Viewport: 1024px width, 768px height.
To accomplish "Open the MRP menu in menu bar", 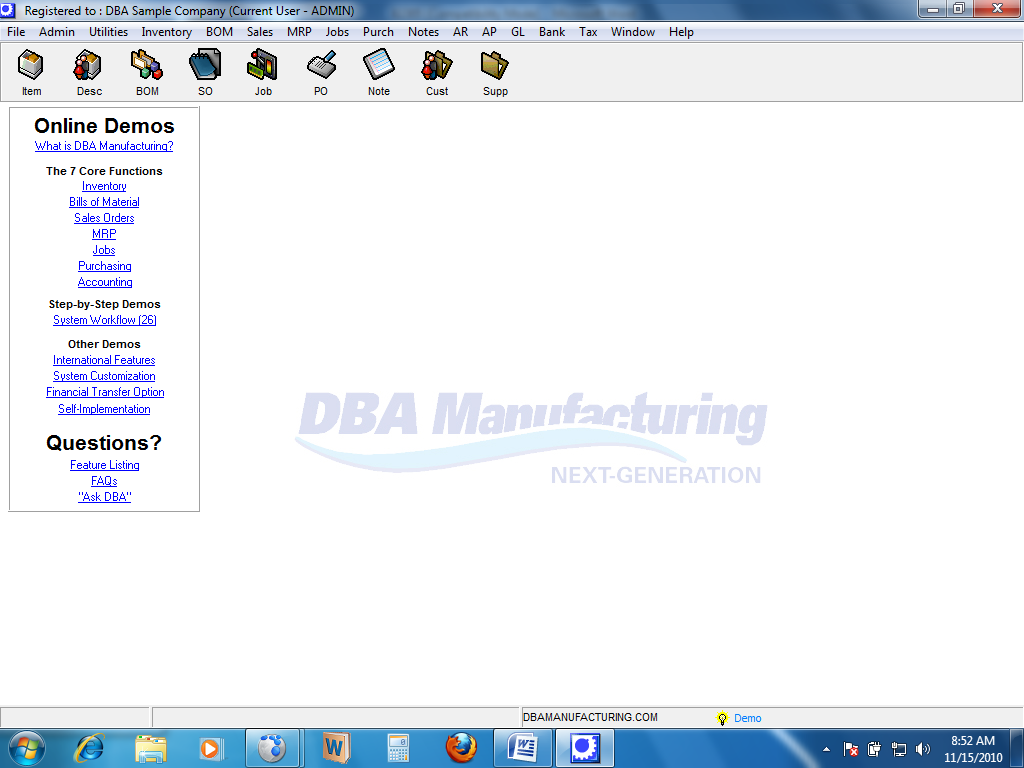I will coord(299,32).
